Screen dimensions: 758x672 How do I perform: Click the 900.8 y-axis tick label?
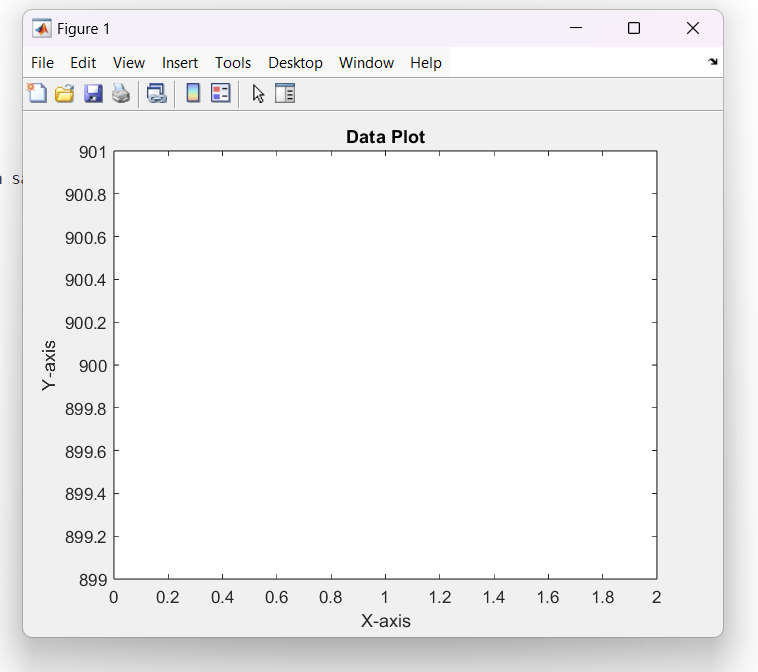[86, 195]
